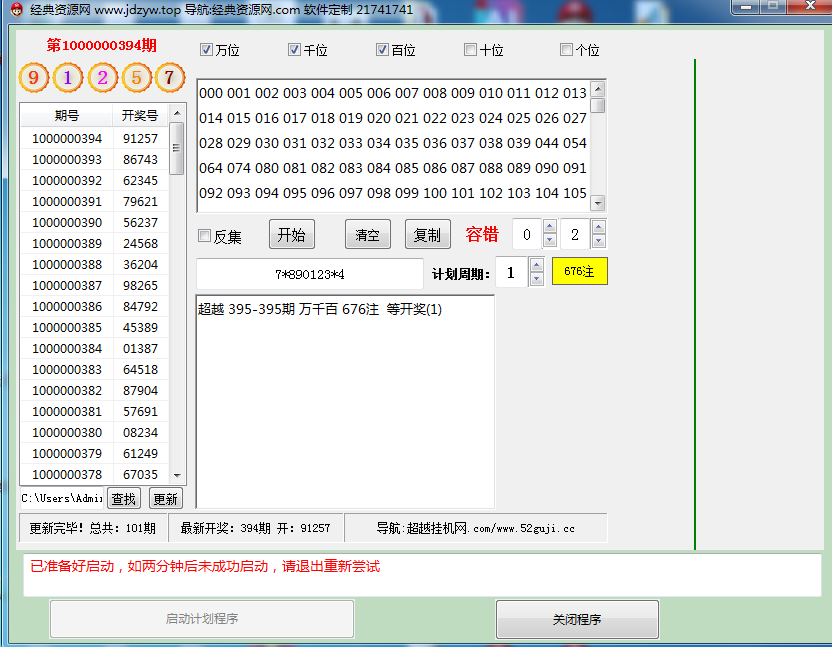Click the 7*890123*4 input field

click(x=310, y=274)
